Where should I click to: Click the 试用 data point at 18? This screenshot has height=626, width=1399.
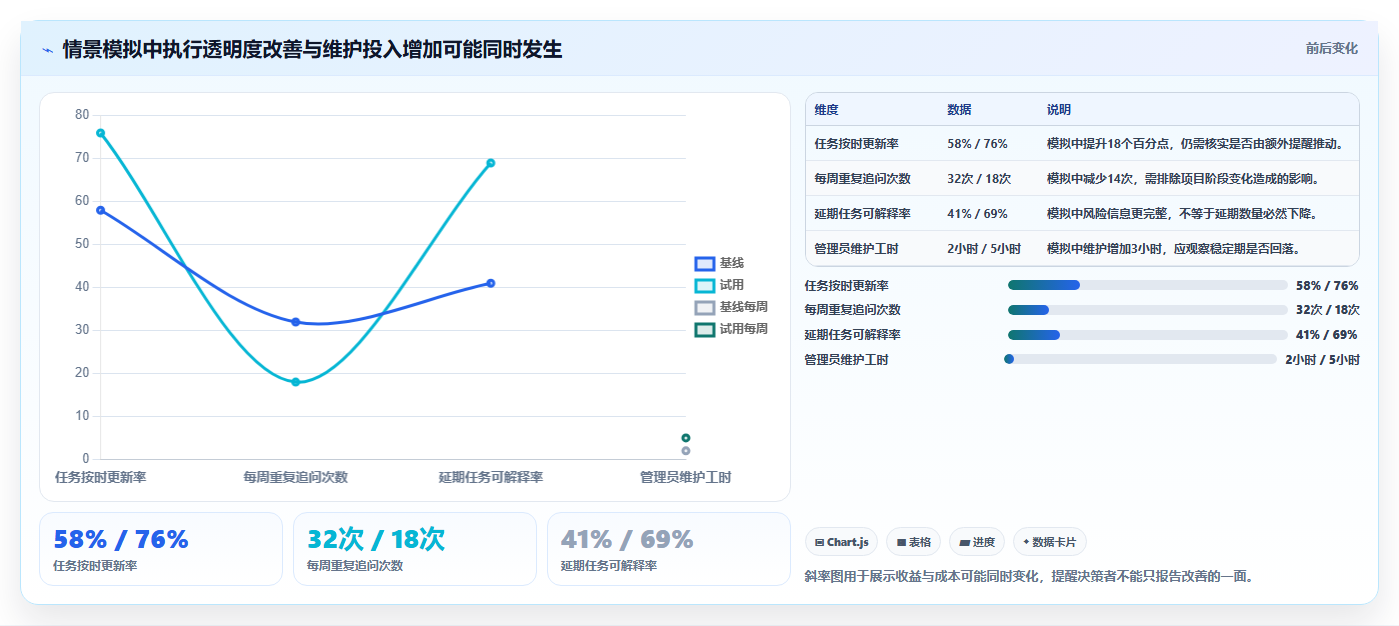(295, 382)
